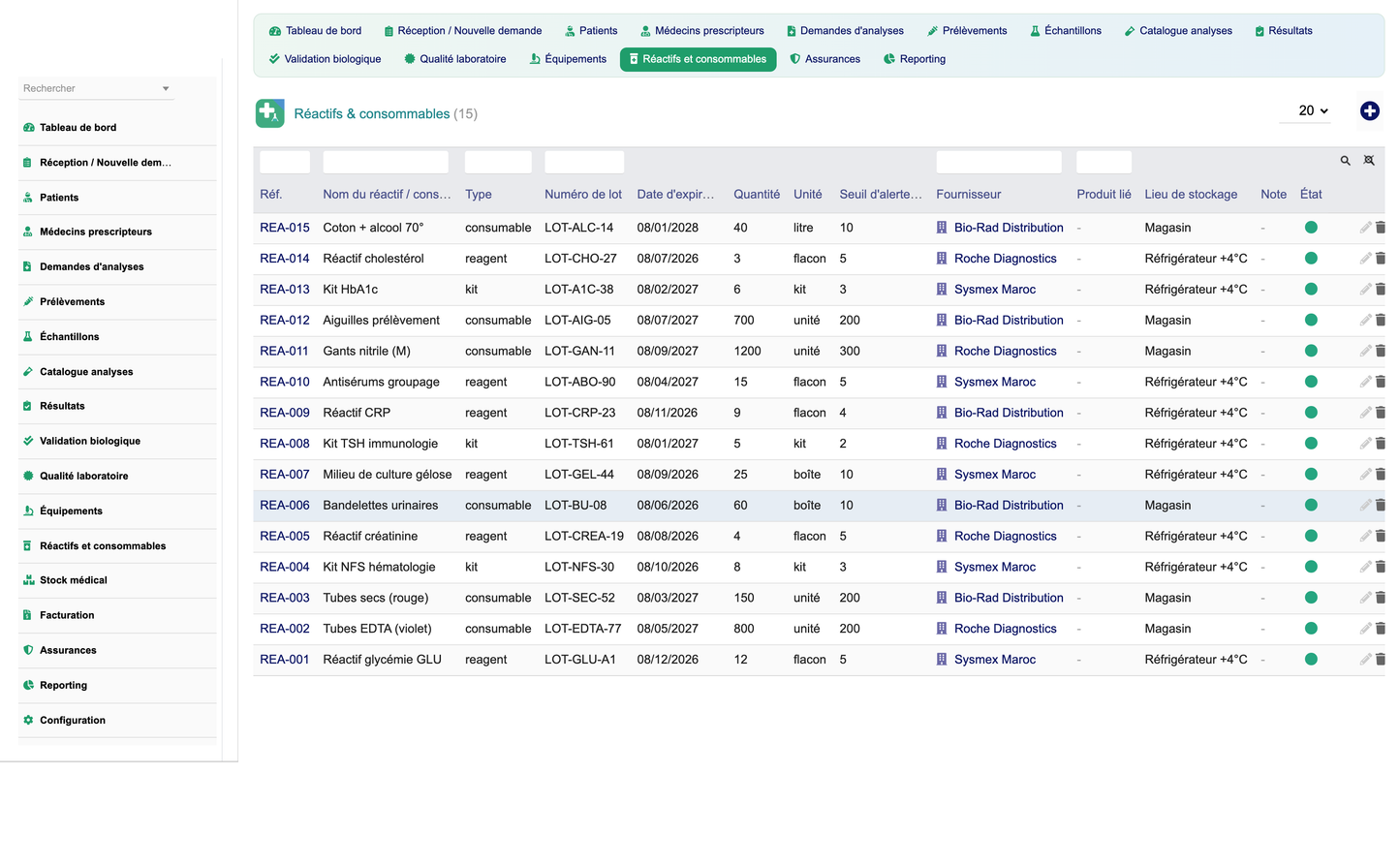Click the LOT-EDTA-77 lot number cell

click(582, 629)
